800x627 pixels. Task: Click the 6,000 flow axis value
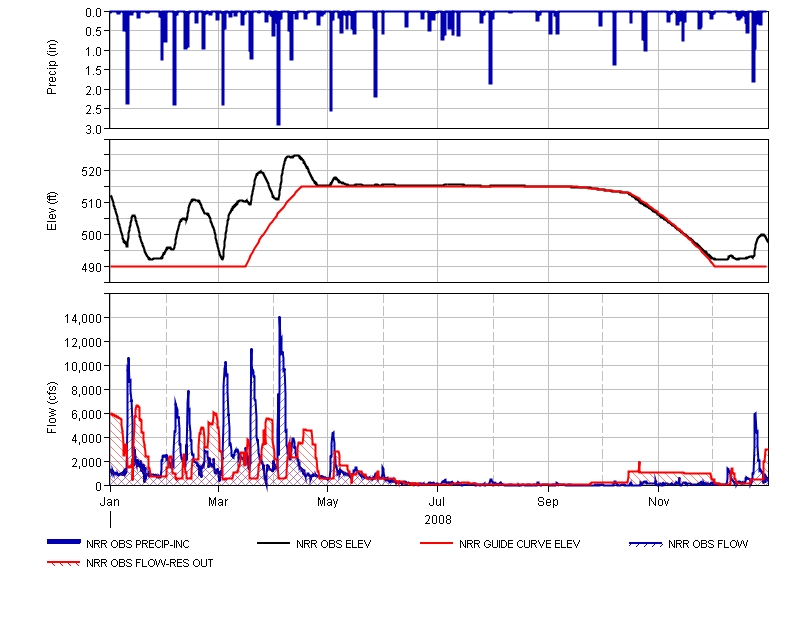click(86, 415)
